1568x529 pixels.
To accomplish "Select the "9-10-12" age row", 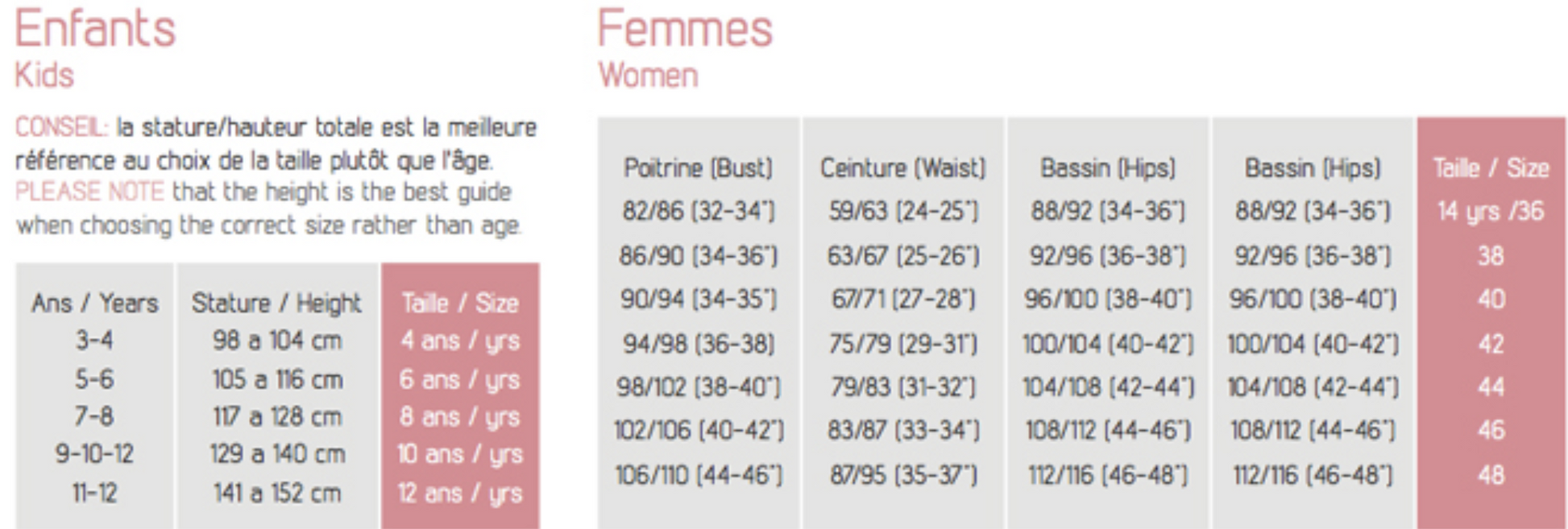I will (x=94, y=454).
